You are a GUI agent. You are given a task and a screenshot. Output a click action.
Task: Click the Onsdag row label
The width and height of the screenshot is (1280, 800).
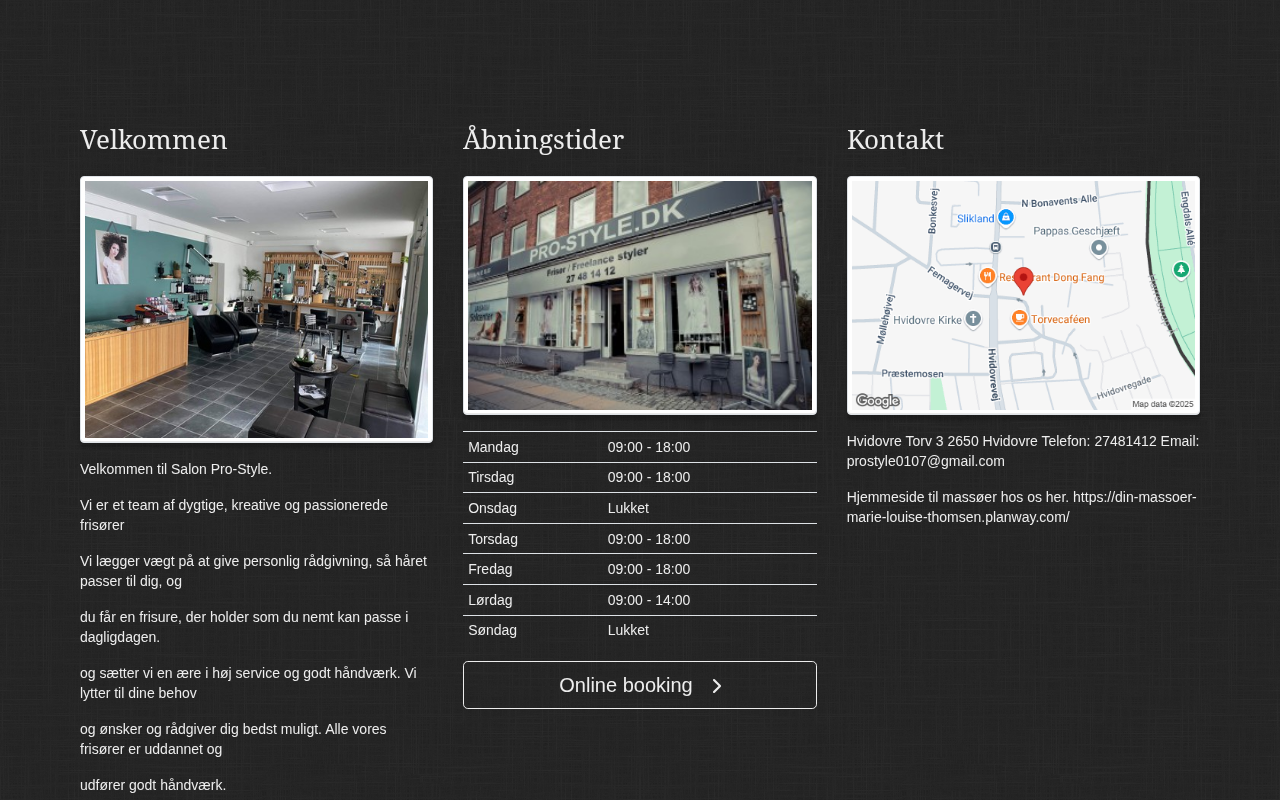click(x=493, y=508)
